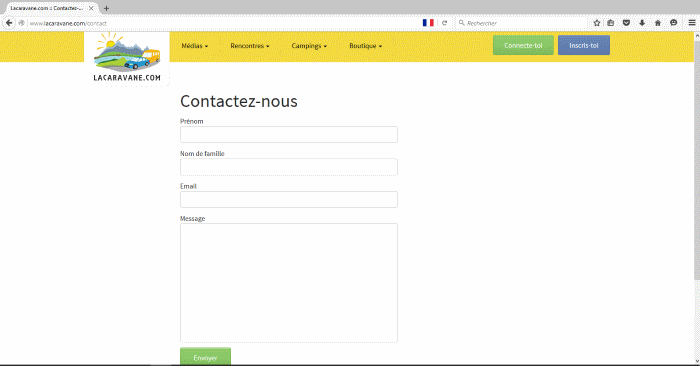Click the Nom de famille label
The height and width of the screenshot is (366, 700).
pyautogui.click(x=202, y=154)
